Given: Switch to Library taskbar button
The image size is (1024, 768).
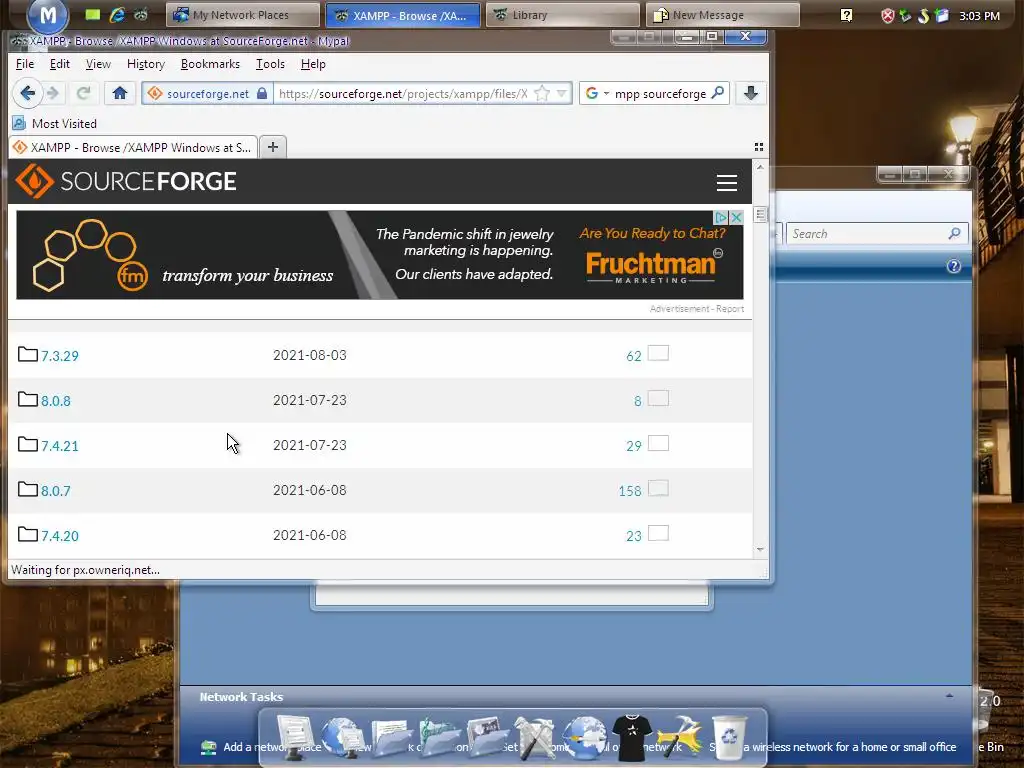Looking at the screenshot, I should pyautogui.click(x=562, y=15).
